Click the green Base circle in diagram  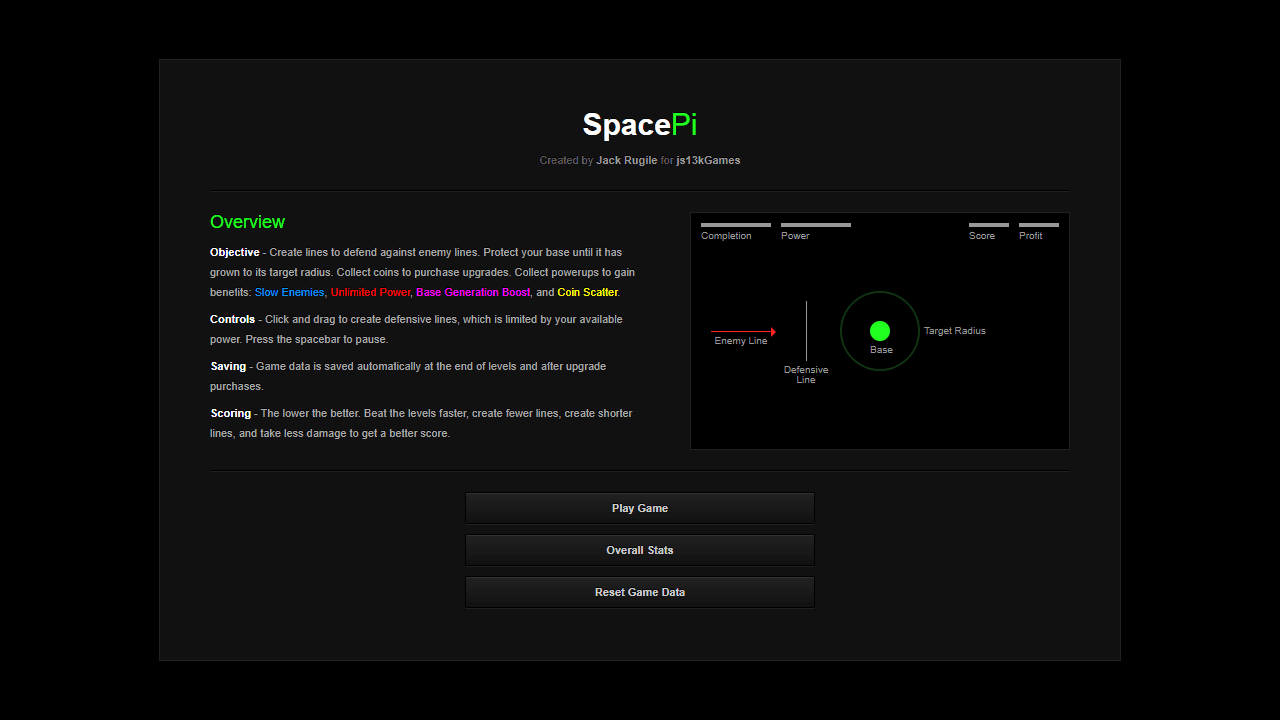point(880,331)
